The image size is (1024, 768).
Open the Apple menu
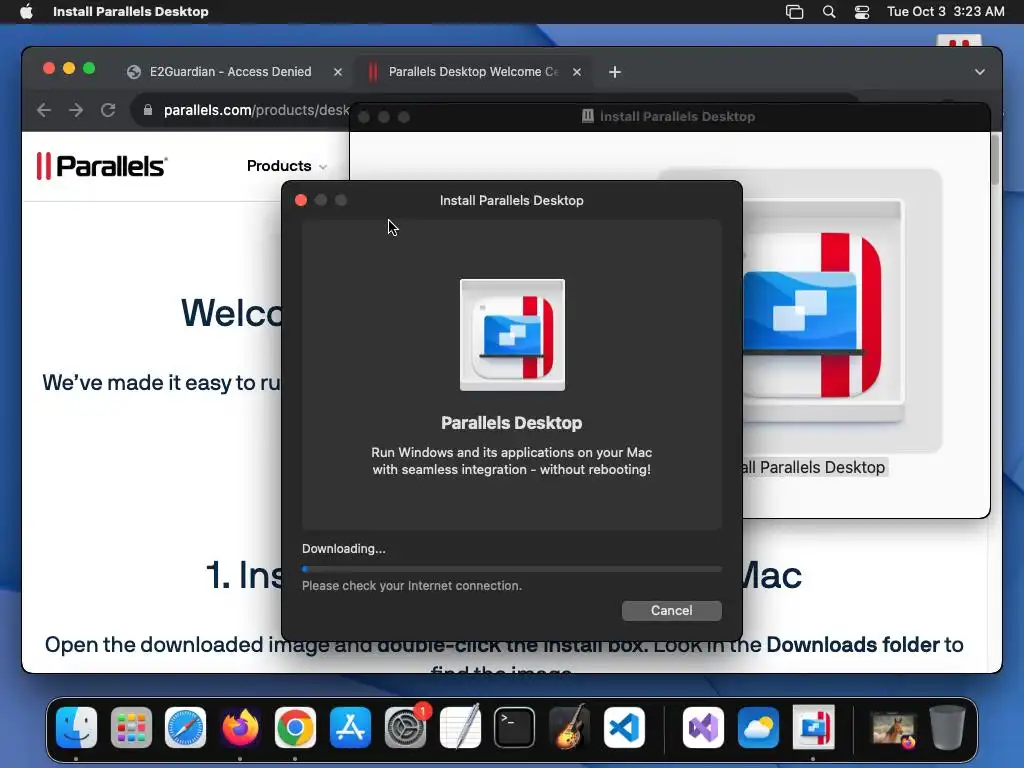pyautogui.click(x=26, y=12)
